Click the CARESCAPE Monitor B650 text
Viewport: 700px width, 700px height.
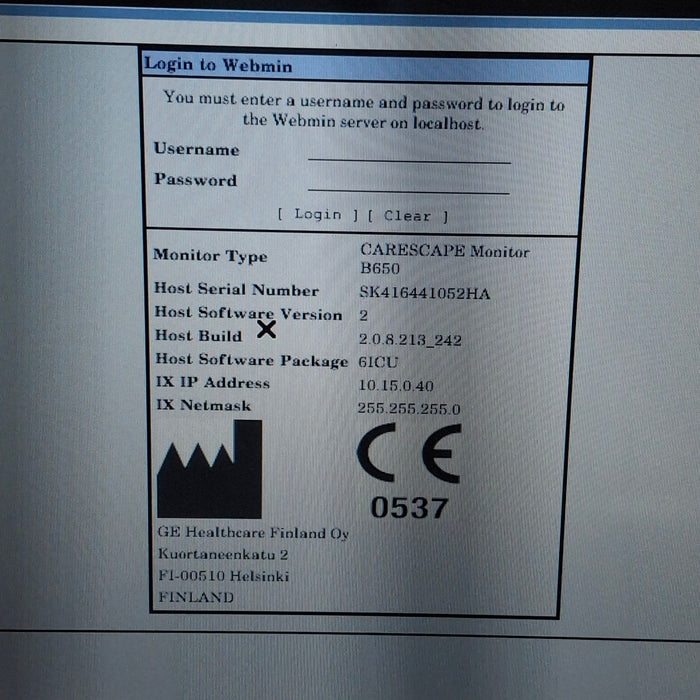[x=443, y=259]
